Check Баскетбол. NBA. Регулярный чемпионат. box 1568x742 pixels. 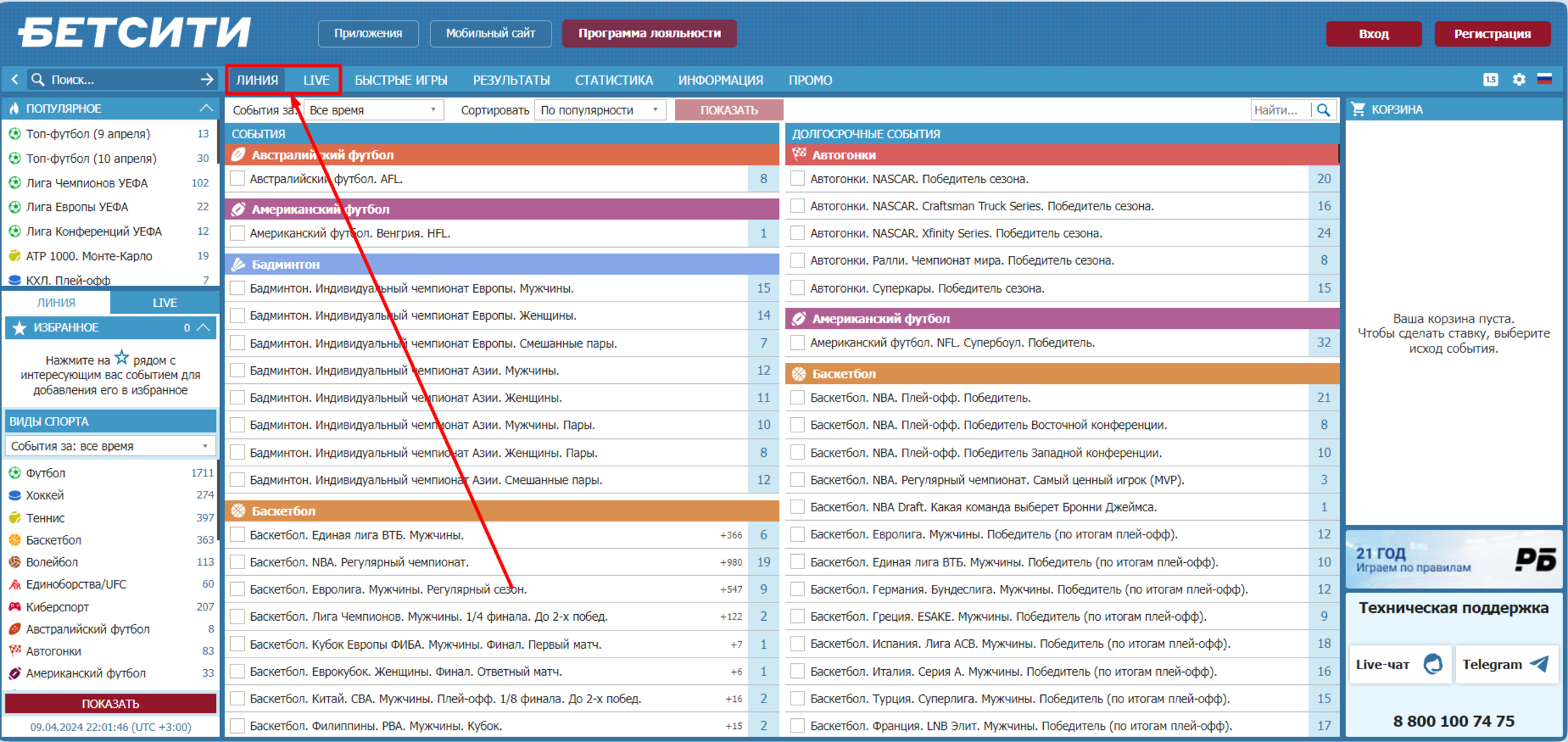point(238,562)
